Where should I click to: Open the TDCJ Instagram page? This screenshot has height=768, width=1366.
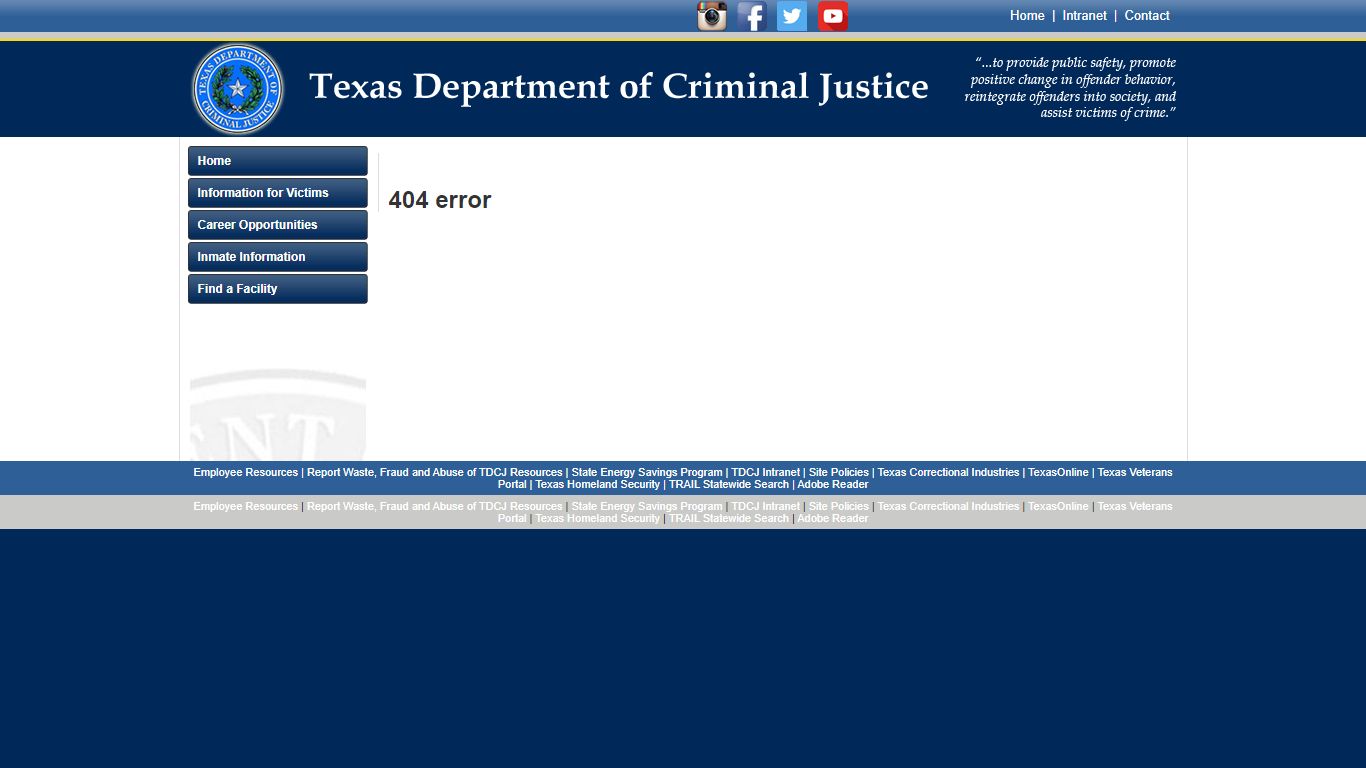pos(711,15)
